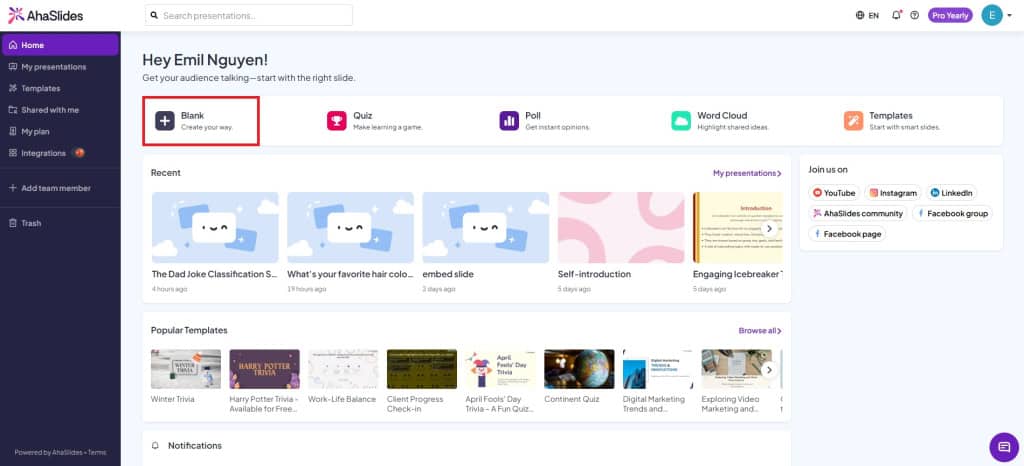The width and height of the screenshot is (1024, 466).
Task: Click the globe language icon
Action: [860, 15]
